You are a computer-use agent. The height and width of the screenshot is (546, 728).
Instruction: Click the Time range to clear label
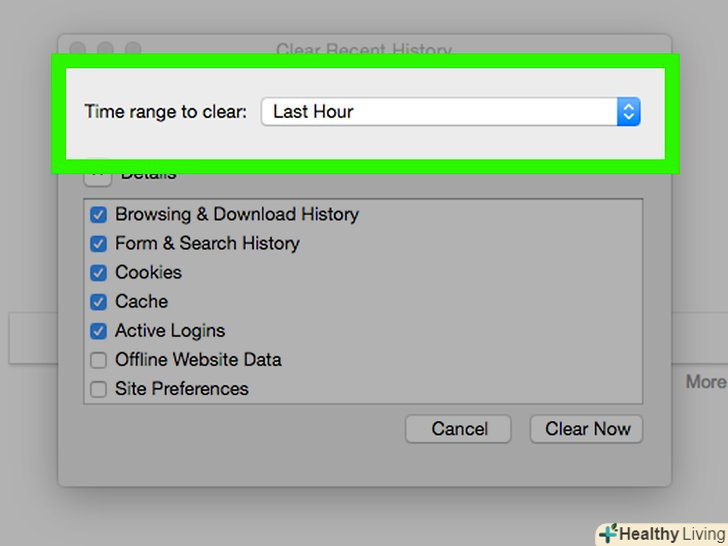pyautogui.click(x=165, y=111)
